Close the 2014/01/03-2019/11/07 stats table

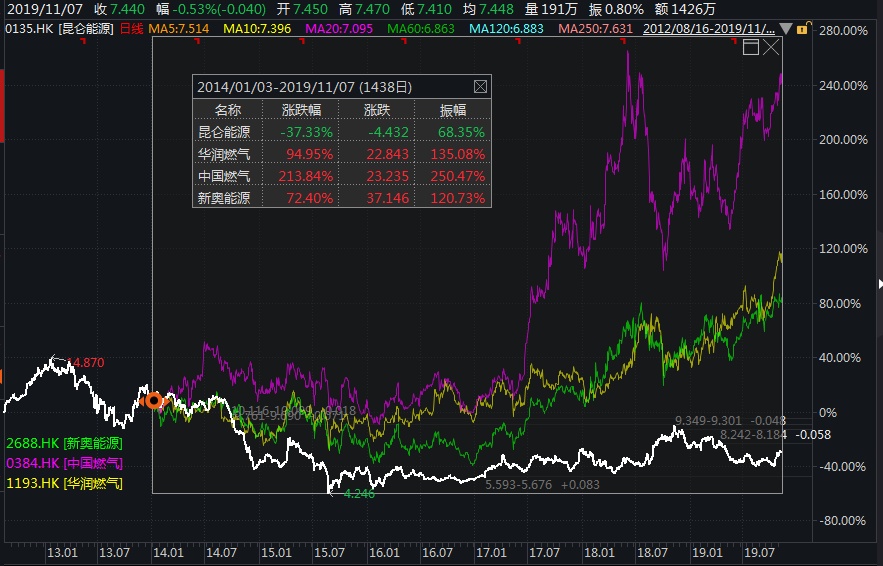coord(480,87)
